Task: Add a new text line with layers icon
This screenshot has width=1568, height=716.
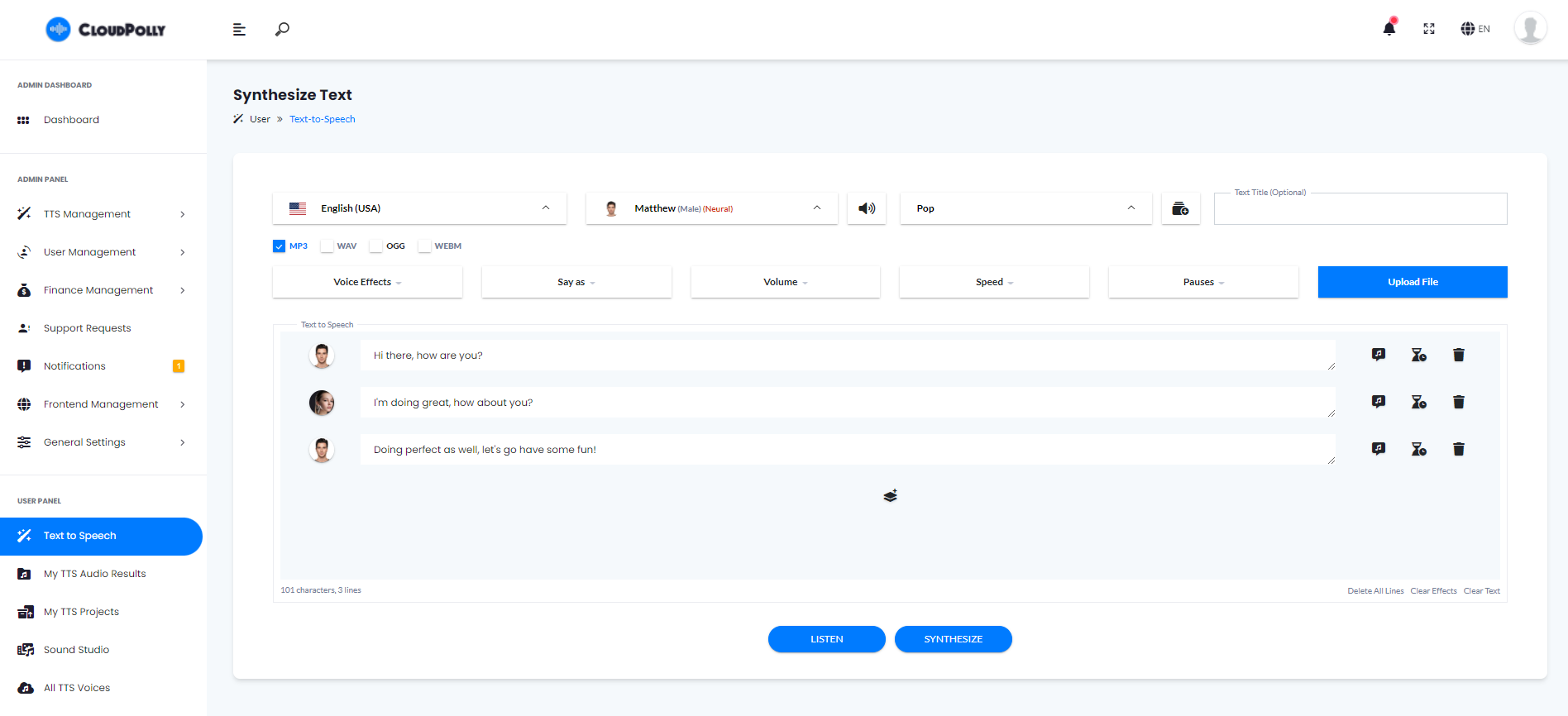Action: (x=890, y=495)
